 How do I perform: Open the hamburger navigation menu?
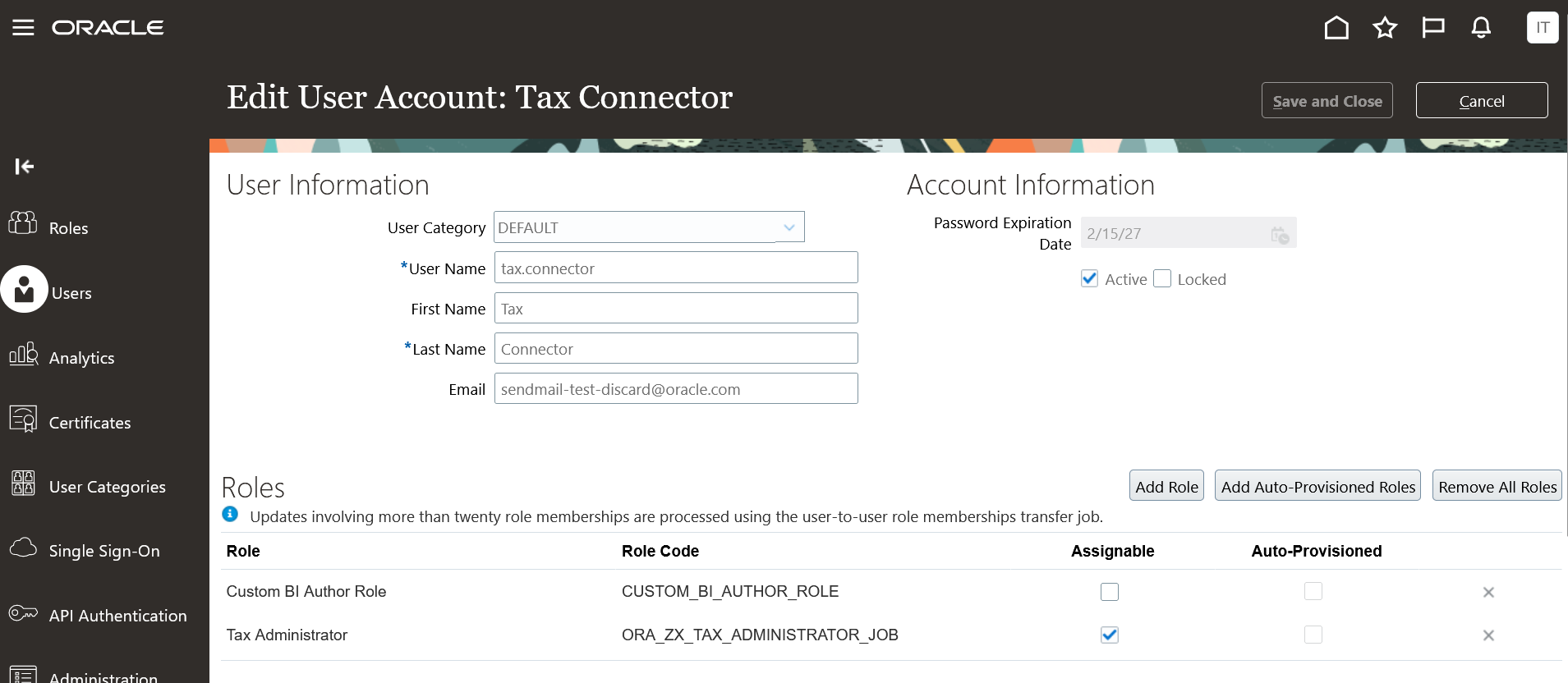point(23,28)
